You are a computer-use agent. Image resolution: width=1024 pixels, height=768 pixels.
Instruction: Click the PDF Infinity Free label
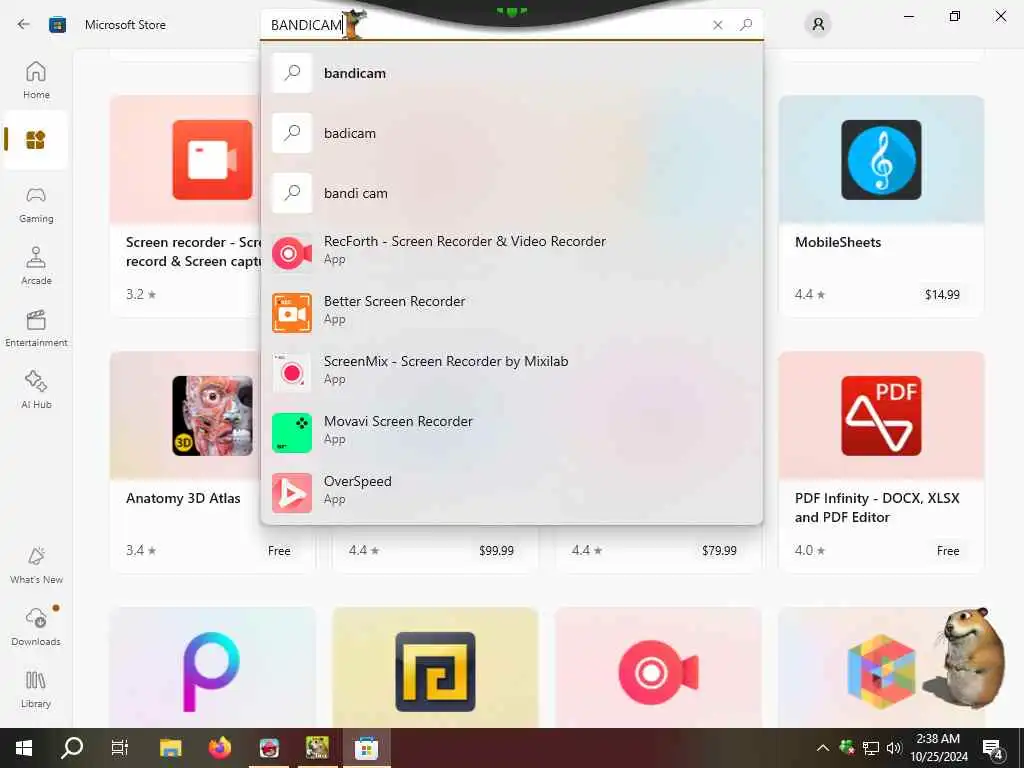(x=948, y=551)
